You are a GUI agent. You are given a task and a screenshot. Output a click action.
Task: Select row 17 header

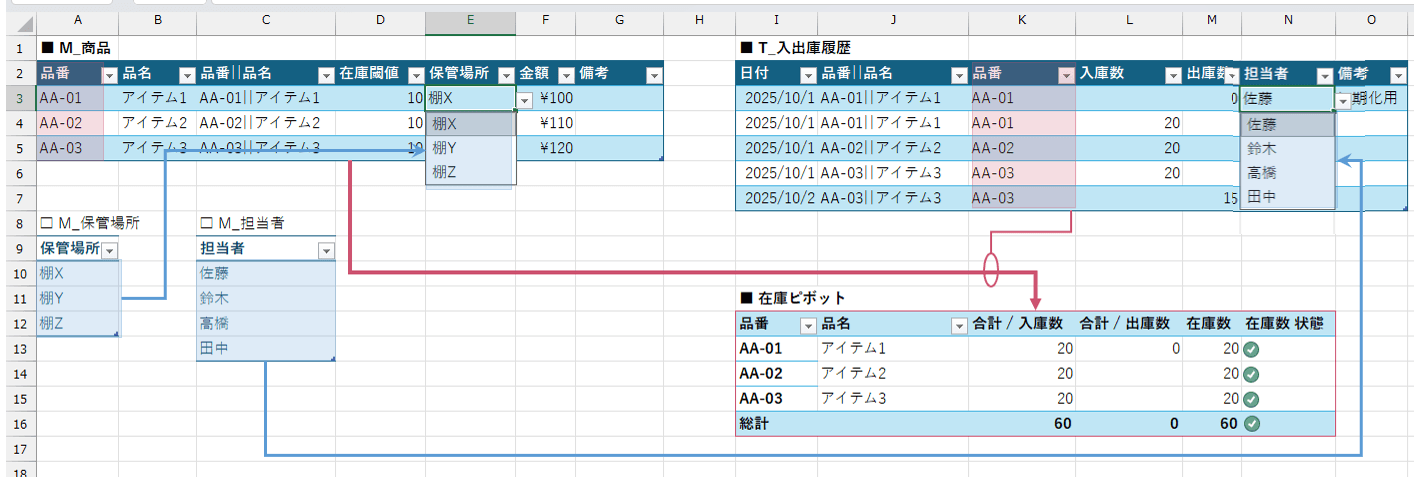click(x=19, y=449)
